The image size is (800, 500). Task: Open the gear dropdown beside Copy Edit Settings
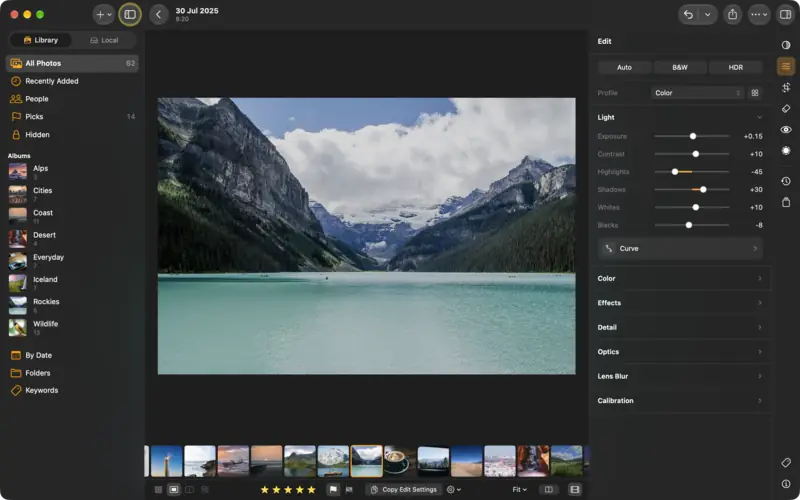click(454, 489)
